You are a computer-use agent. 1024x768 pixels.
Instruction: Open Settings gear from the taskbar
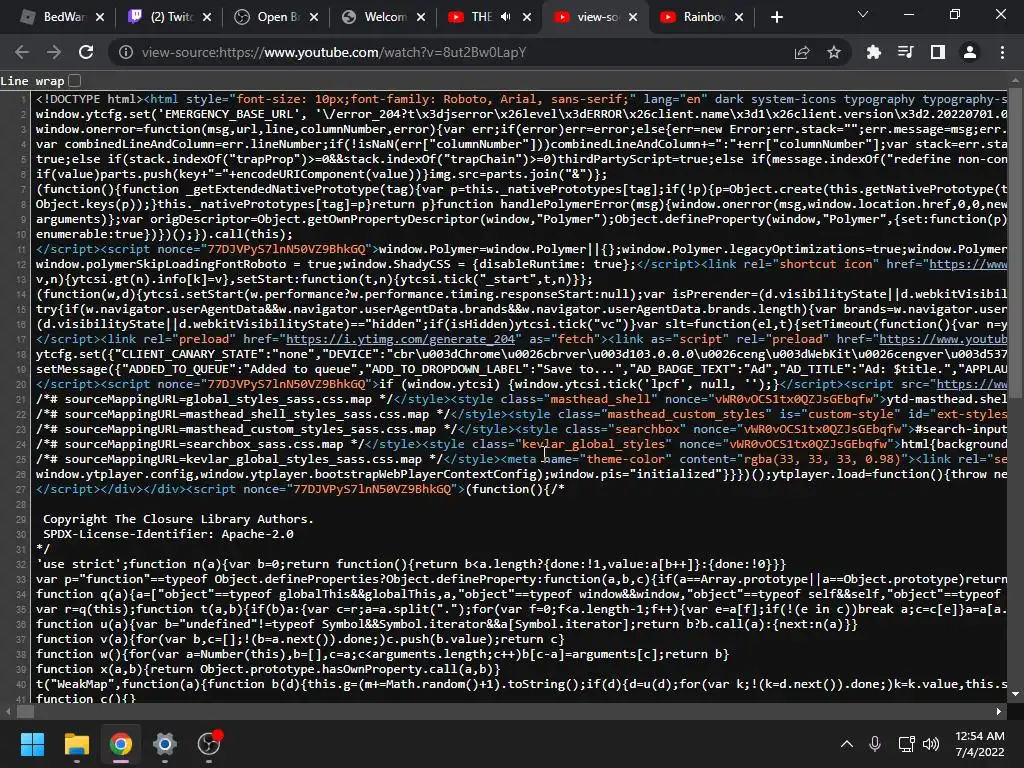165,744
